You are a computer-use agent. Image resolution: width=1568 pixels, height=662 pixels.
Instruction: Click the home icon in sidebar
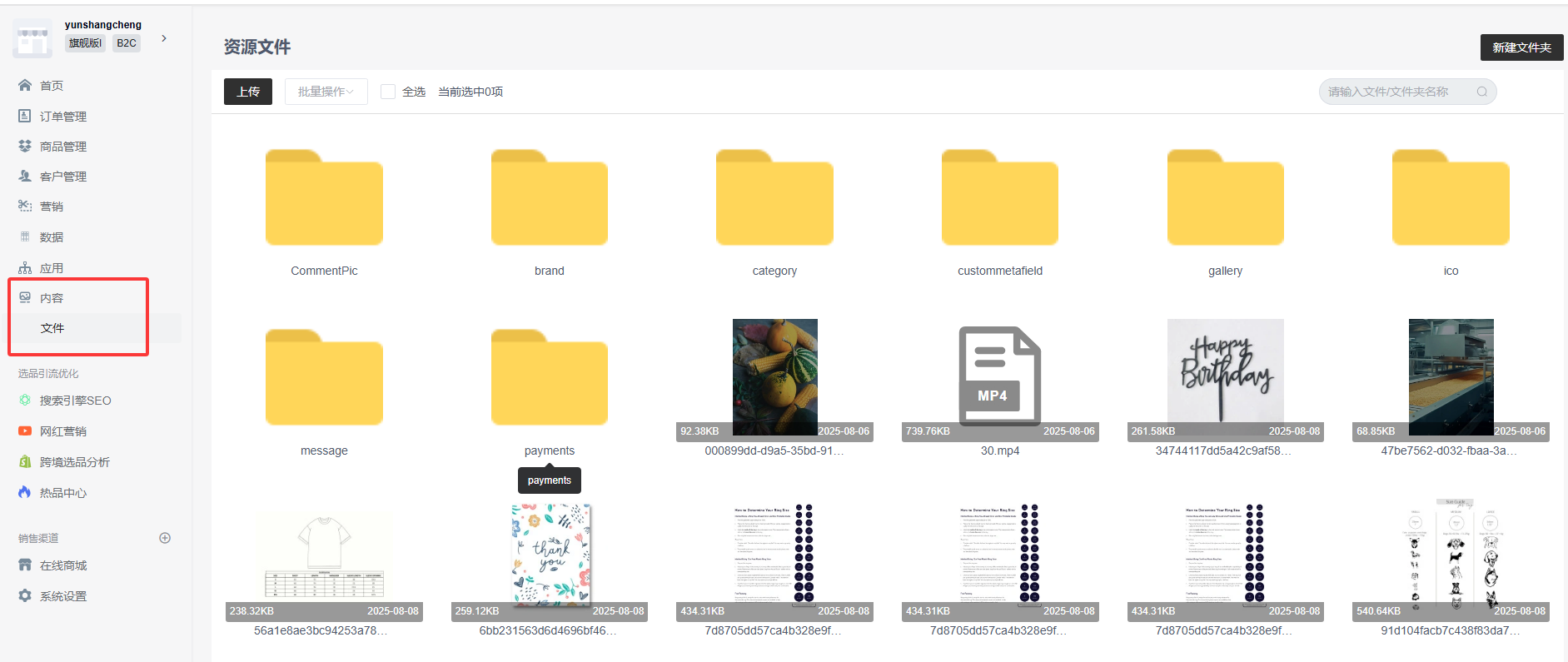(25, 86)
